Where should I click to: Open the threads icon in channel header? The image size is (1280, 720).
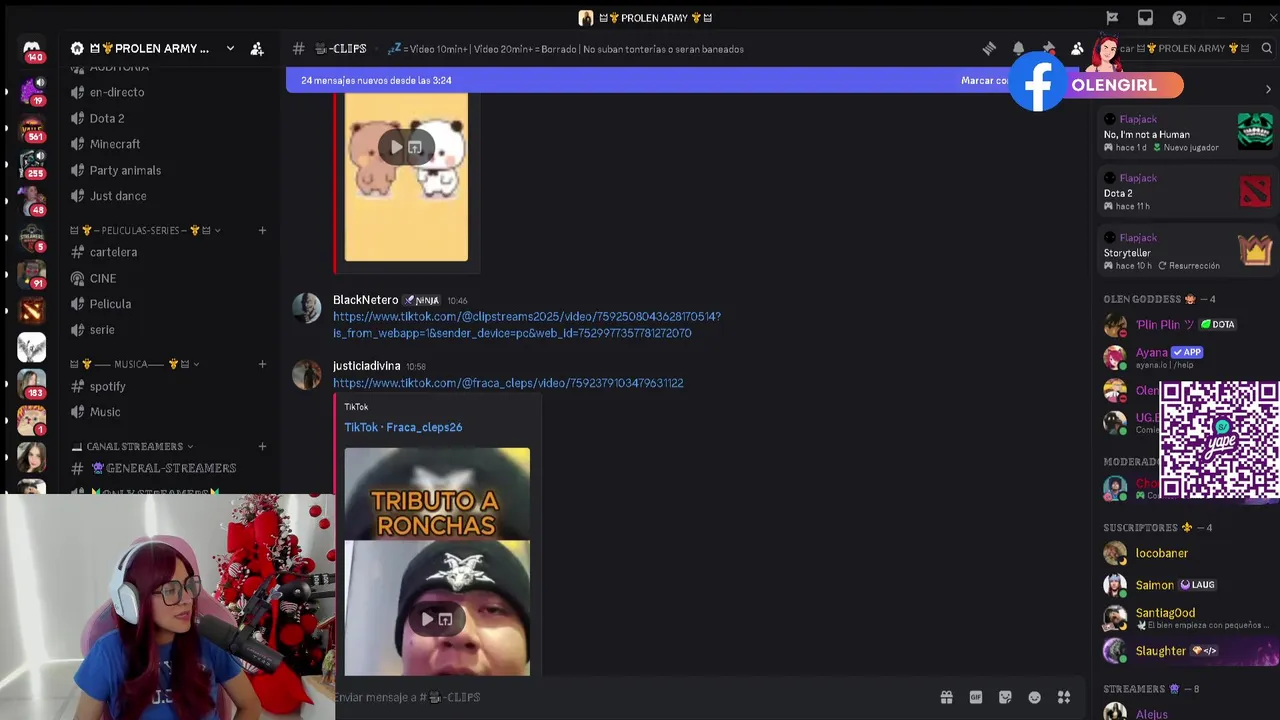(989, 48)
